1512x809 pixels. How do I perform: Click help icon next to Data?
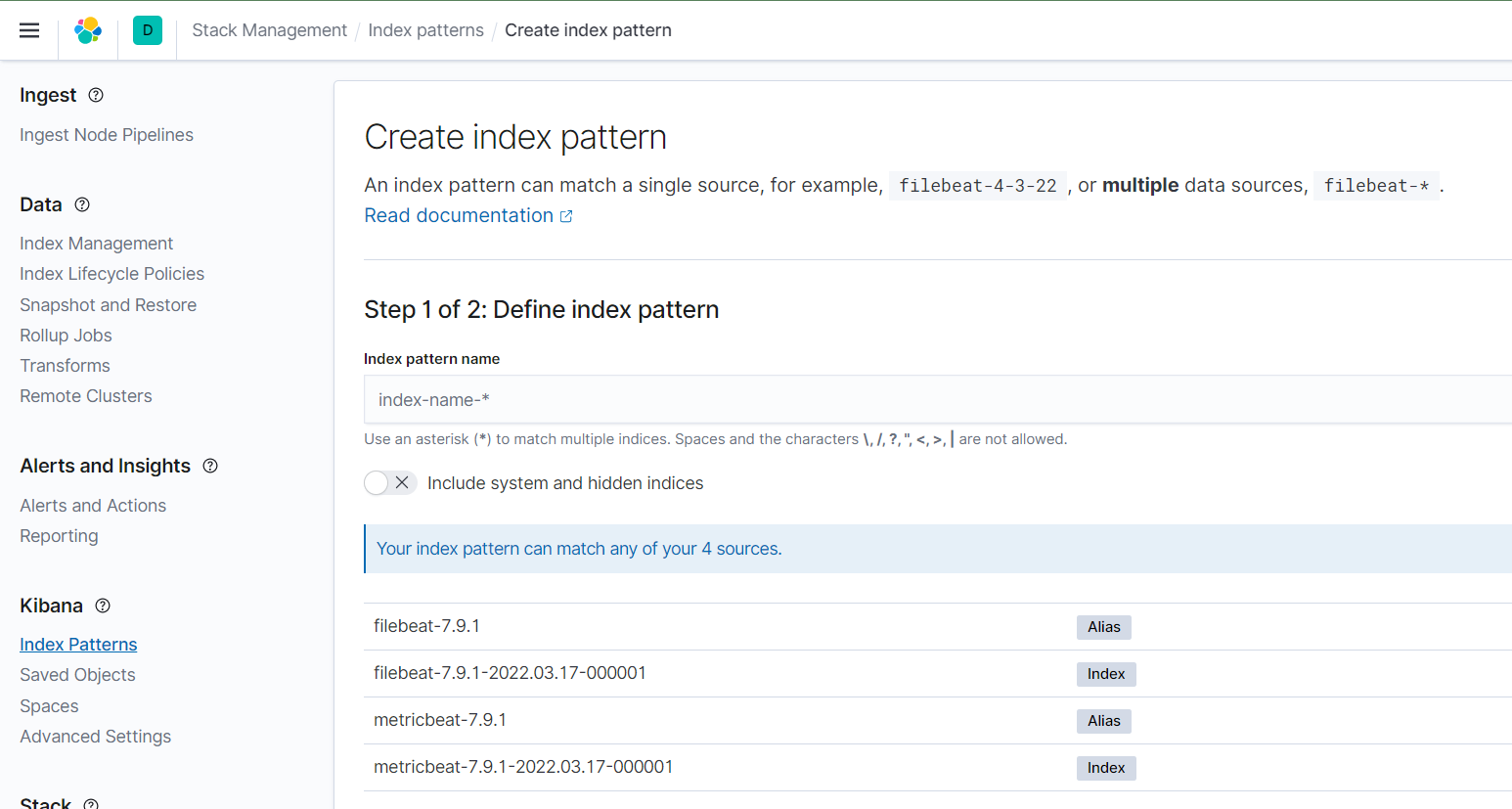tap(82, 204)
